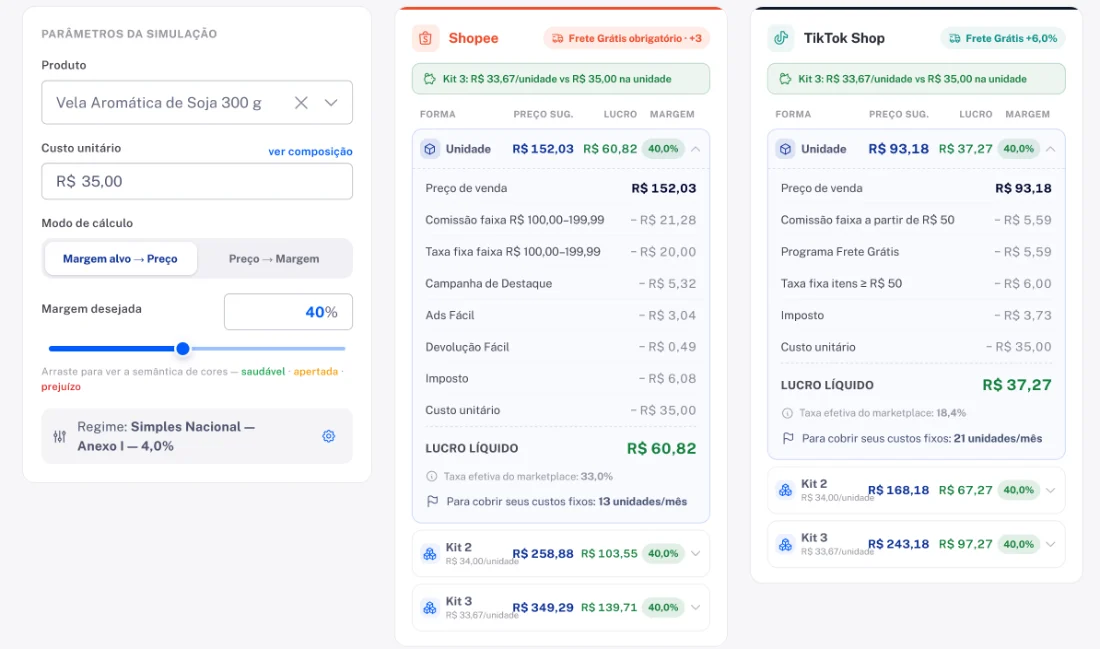Click the stacked cubes icon for Shopee Kit 3
The height and width of the screenshot is (649, 1100).
[429, 608]
